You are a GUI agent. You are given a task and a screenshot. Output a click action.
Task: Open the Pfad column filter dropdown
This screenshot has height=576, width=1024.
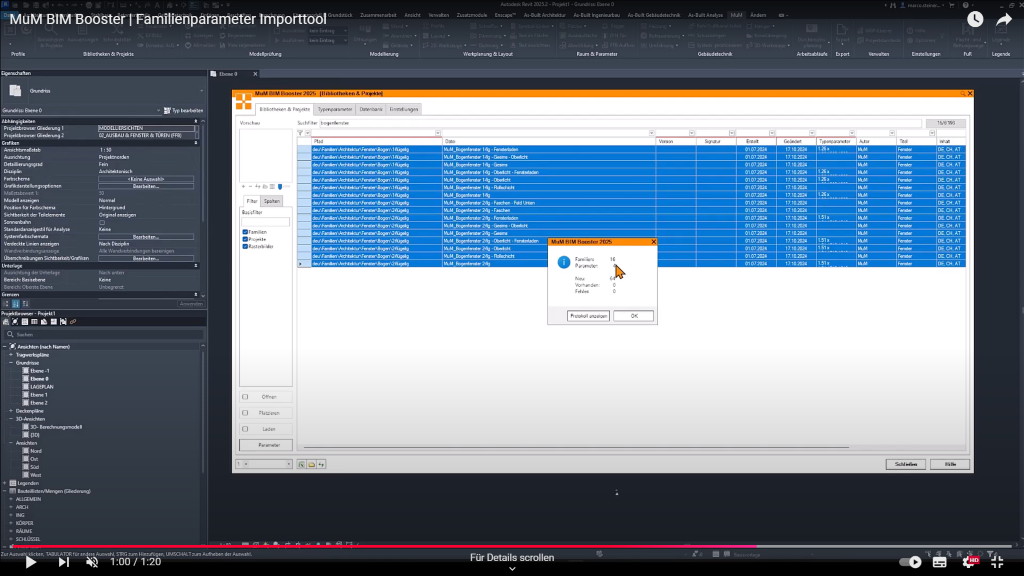tap(437, 133)
